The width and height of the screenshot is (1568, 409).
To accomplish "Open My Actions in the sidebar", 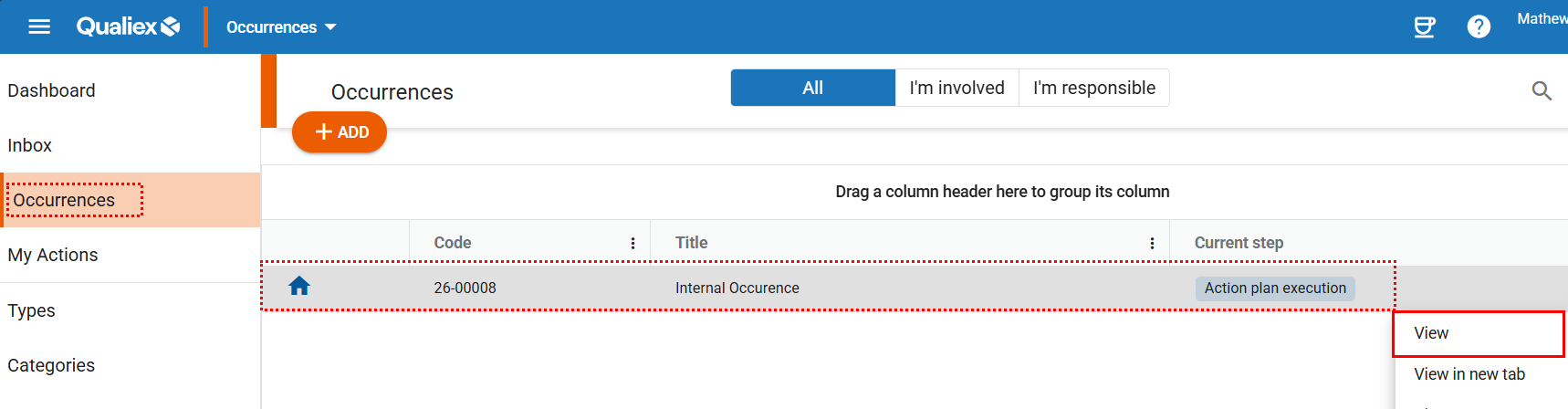I will 53,255.
